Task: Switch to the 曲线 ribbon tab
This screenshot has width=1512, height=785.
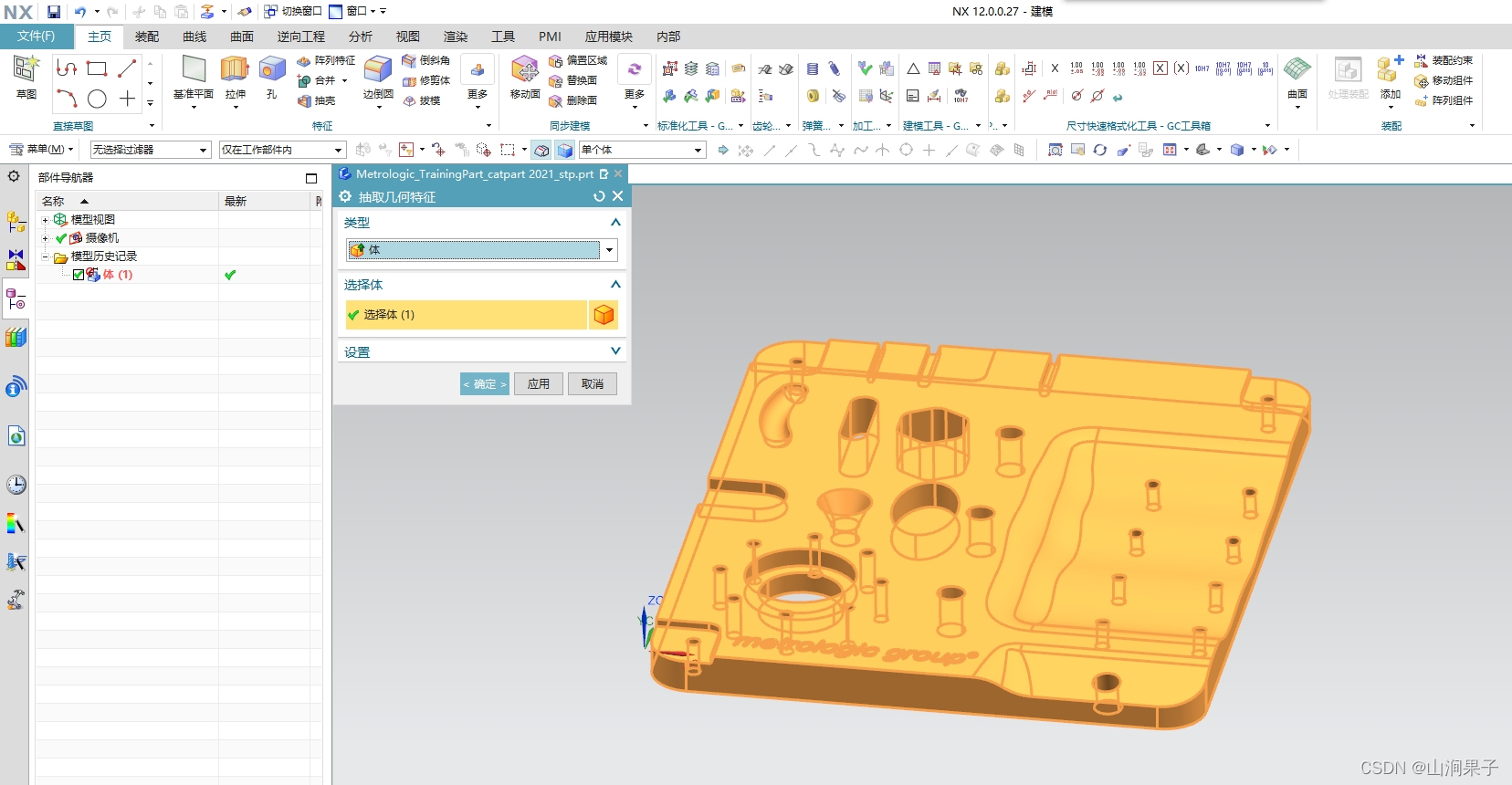Action: (x=194, y=37)
